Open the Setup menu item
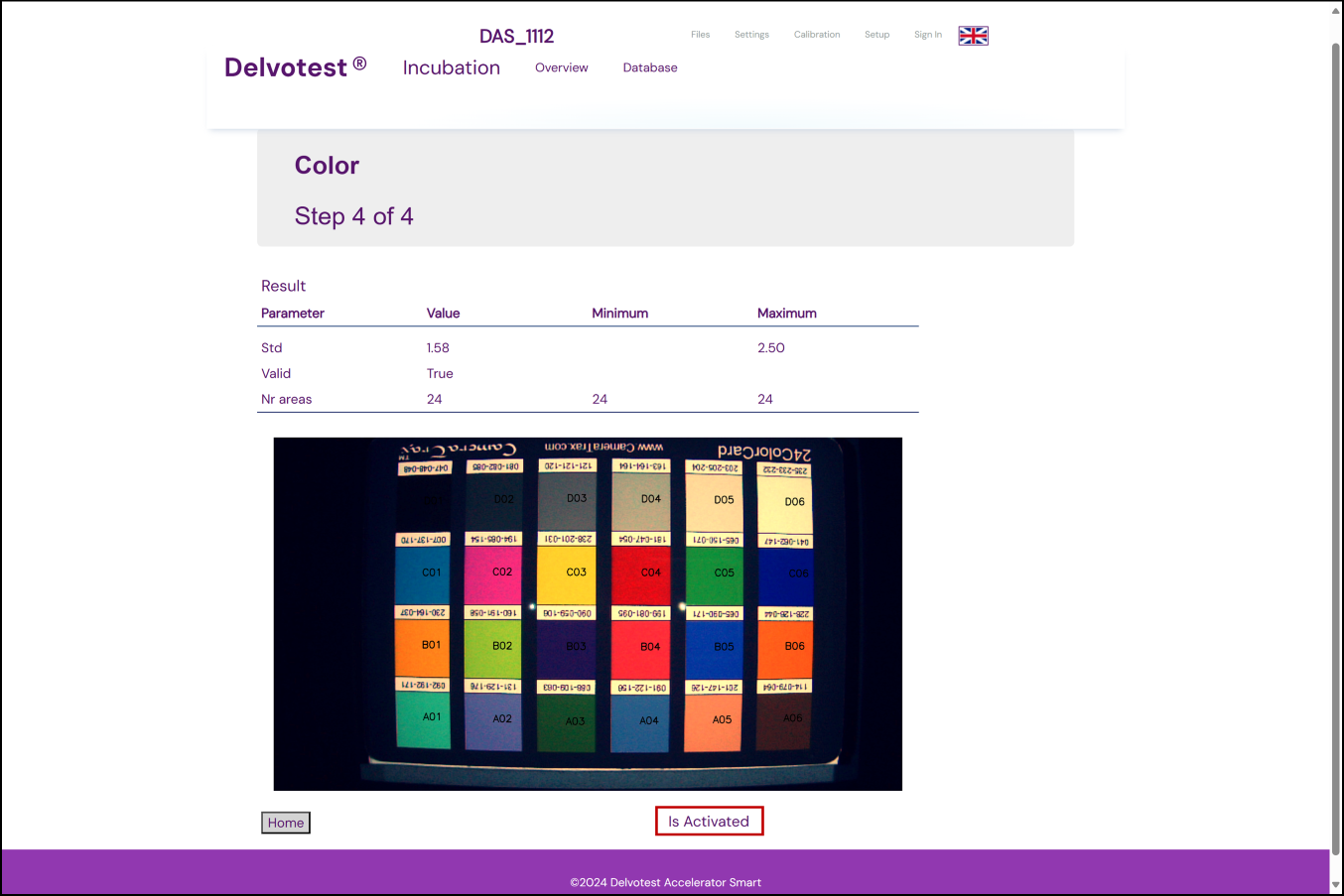The height and width of the screenshot is (896, 1344). [x=876, y=35]
